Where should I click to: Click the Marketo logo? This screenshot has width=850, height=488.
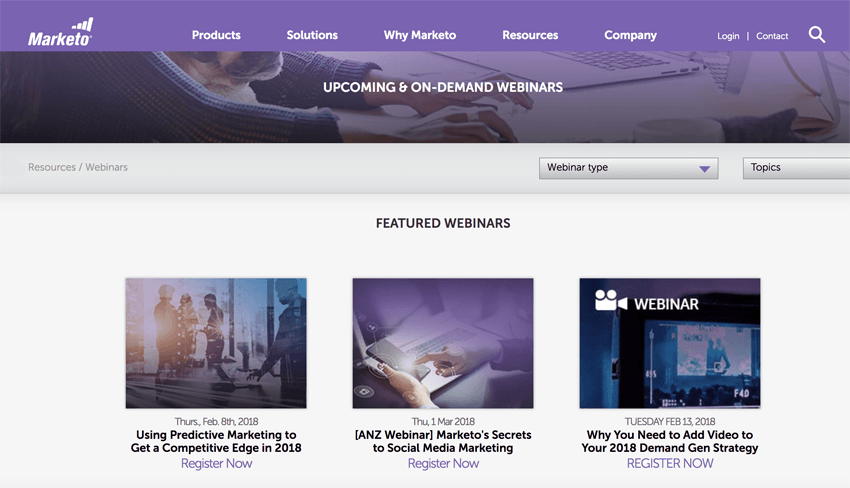tap(60, 32)
